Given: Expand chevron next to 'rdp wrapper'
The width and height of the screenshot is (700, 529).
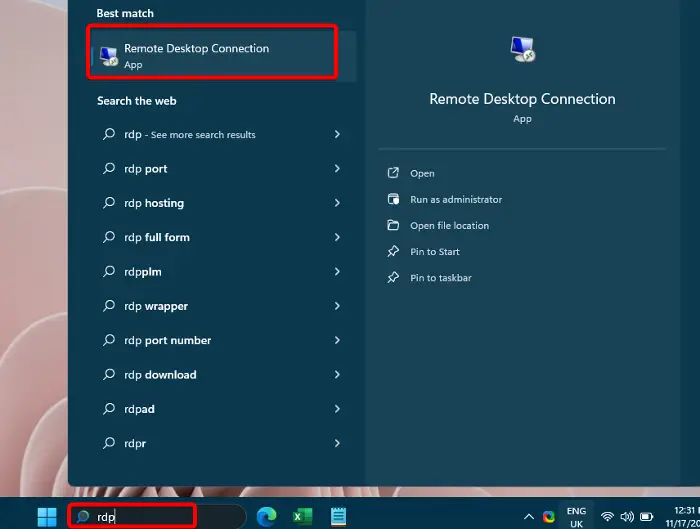Looking at the screenshot, I should (x=337, y=306).
